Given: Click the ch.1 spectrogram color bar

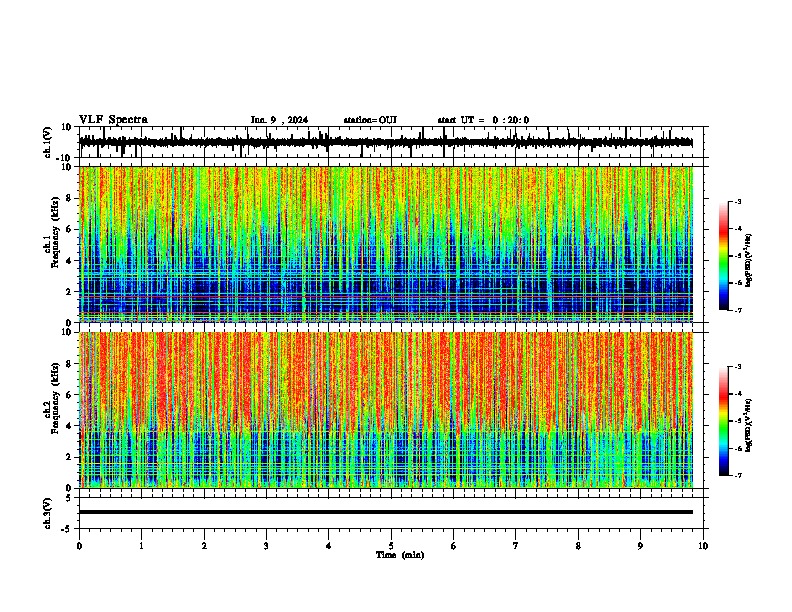Looking at the screenshot, I should tap(724, 256).
